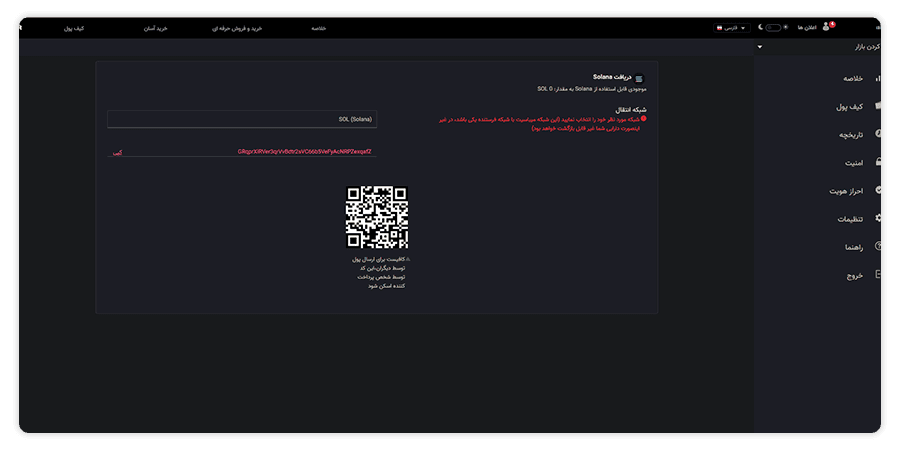Open اعلان ها notifications
Image resolution: width=900 pixels, height=450 pixels.
point(807,28)
